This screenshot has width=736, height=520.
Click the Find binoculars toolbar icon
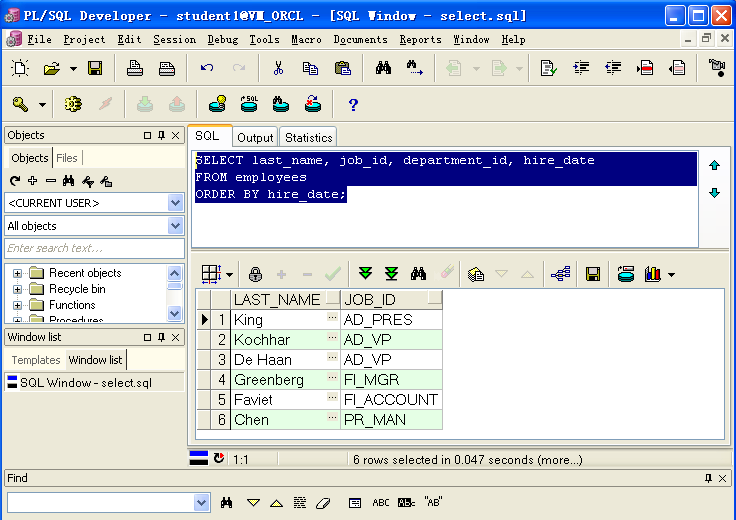click(383, 69)
